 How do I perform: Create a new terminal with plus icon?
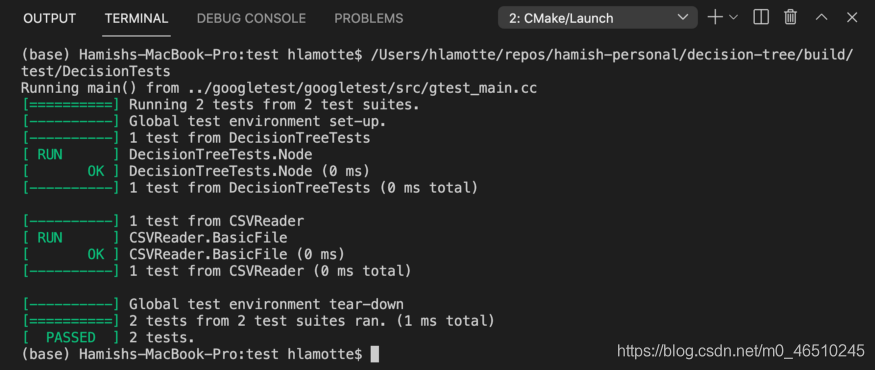[x=715, y=17]
